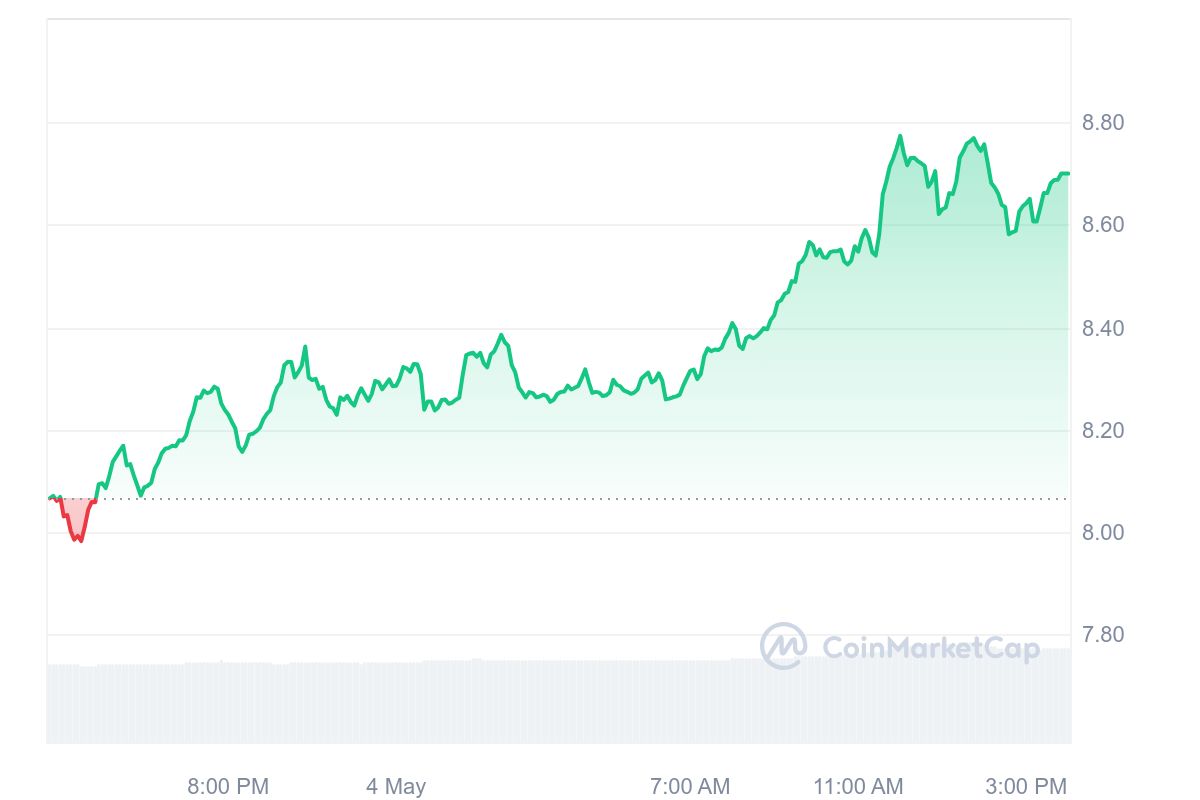Select the 8.20 price axis label
The width and height of the screenshot is (1200, 800).
(1103, 430)
